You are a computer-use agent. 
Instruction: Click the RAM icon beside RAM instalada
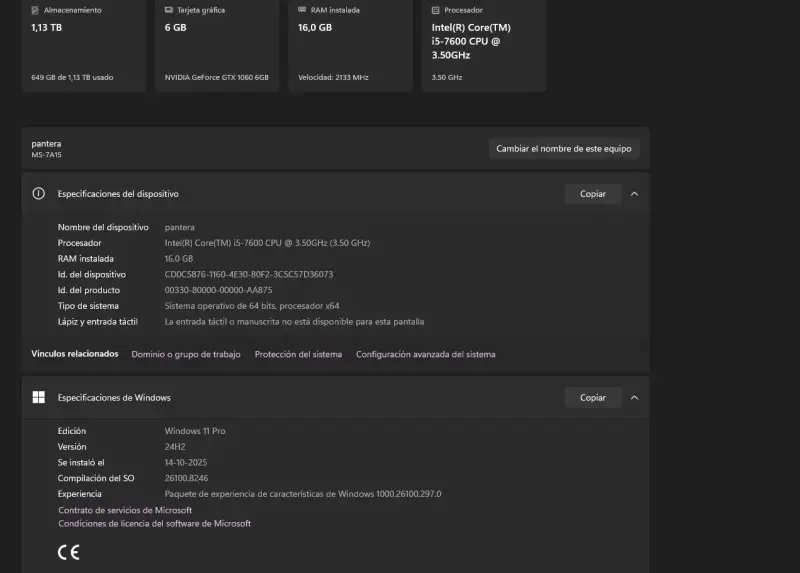pyautogui.click(x=302, y=10)
